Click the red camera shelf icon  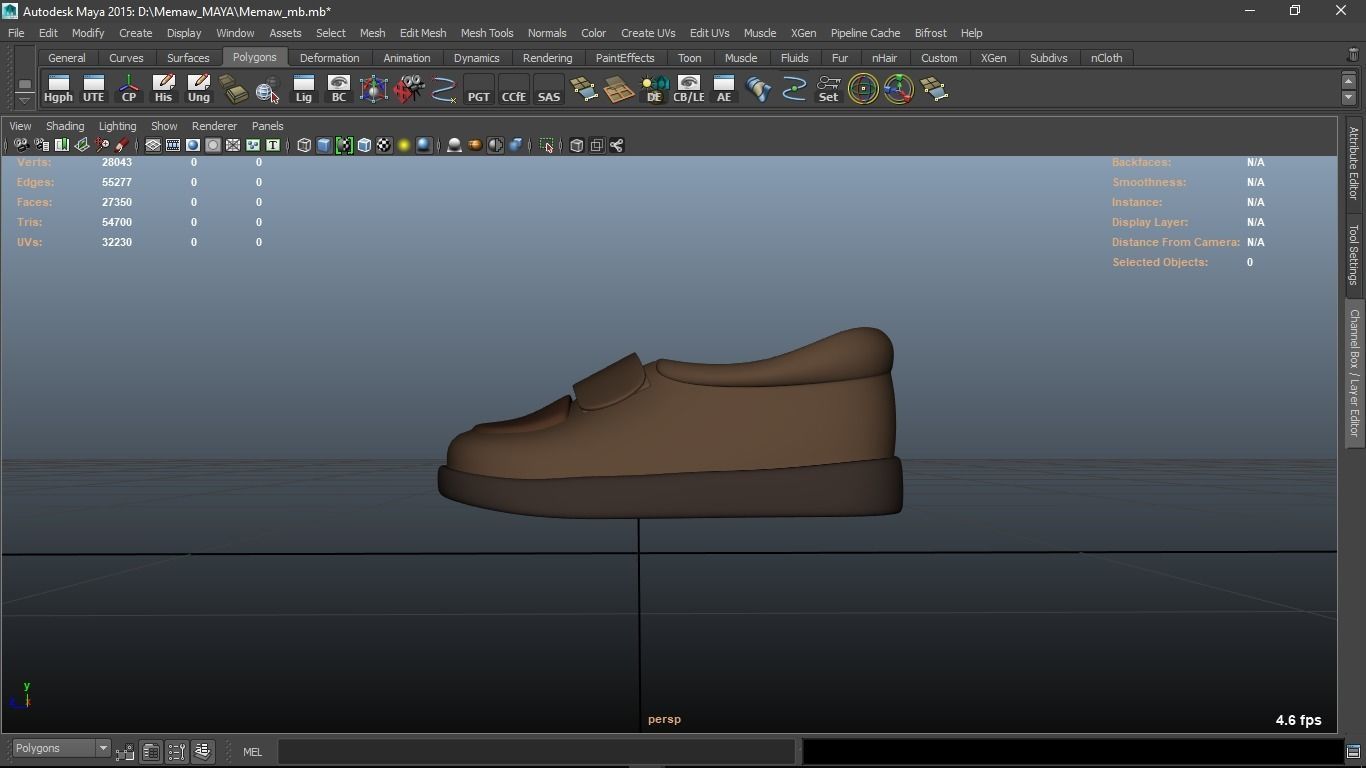coord(408,89)
